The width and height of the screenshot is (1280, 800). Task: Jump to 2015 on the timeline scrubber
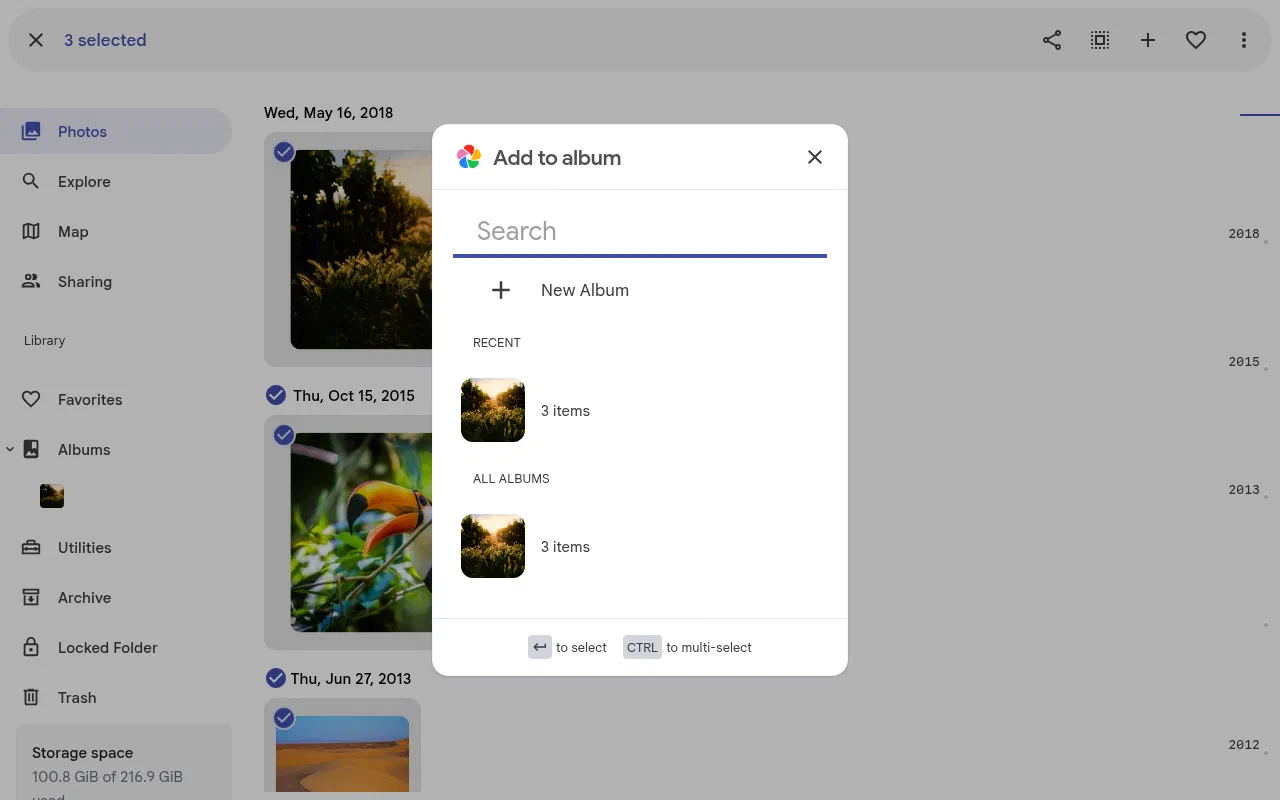[1244, 362]
